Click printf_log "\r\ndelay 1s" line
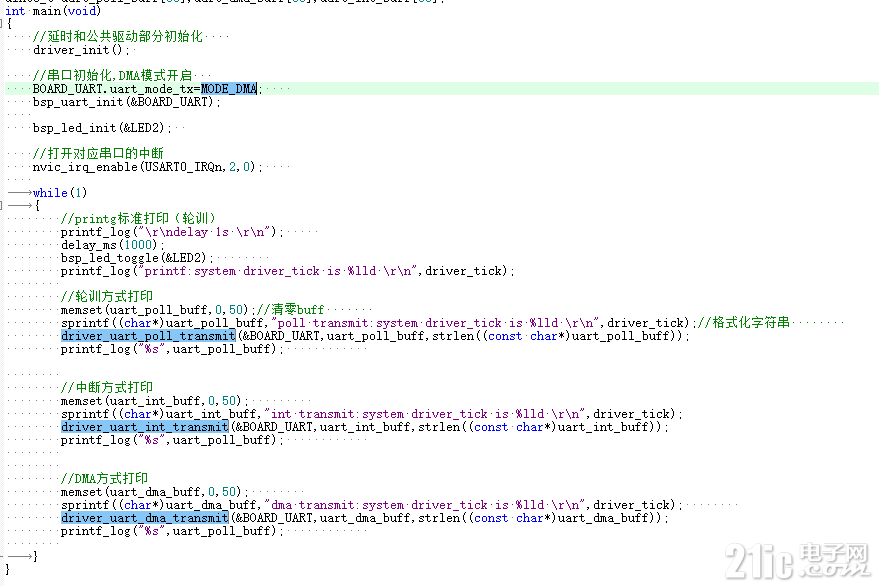The height and width of the screenshot is (586, 879). (x=172, y=232)
